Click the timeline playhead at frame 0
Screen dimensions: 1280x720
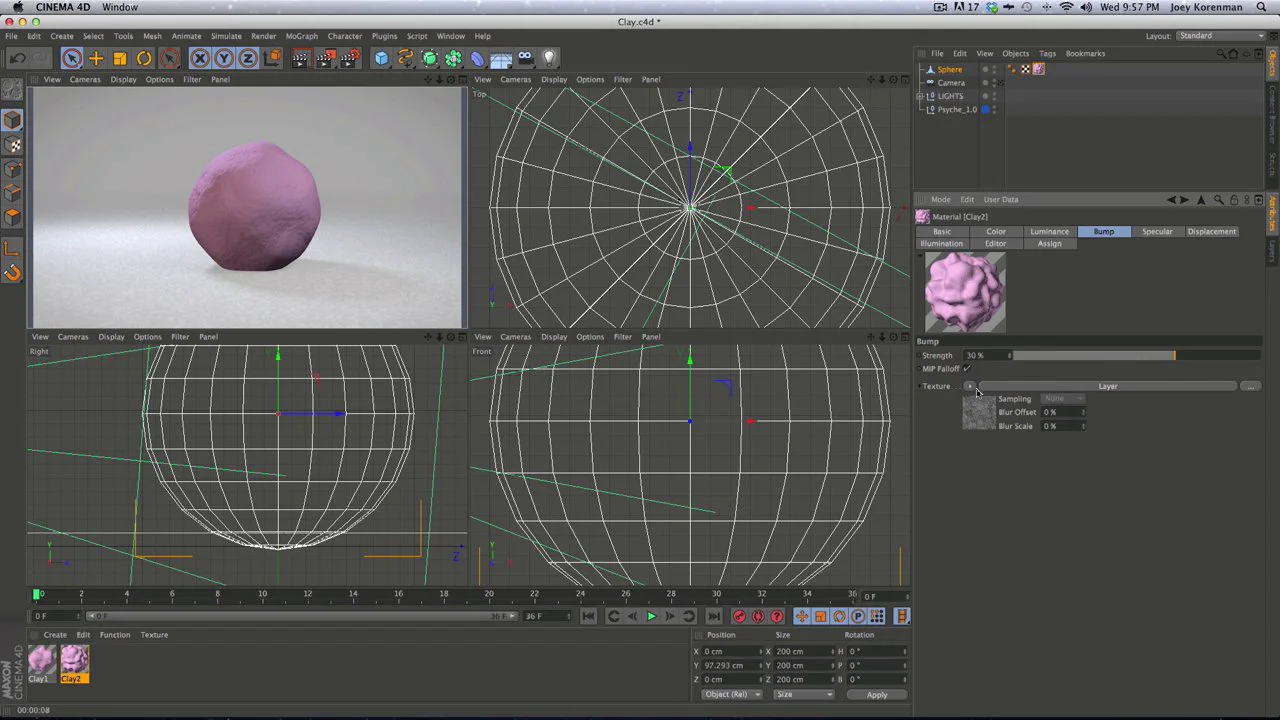point(36,594)
